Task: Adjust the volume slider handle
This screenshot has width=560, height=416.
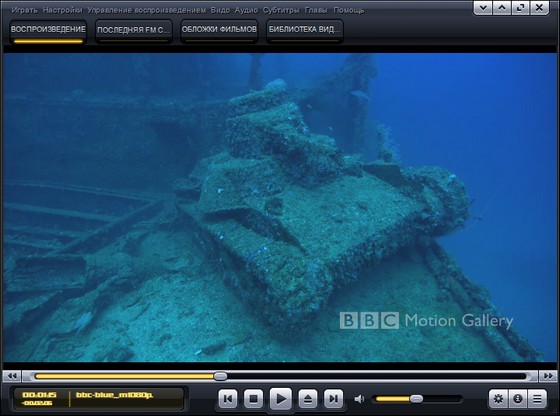Action: point(416,399)
